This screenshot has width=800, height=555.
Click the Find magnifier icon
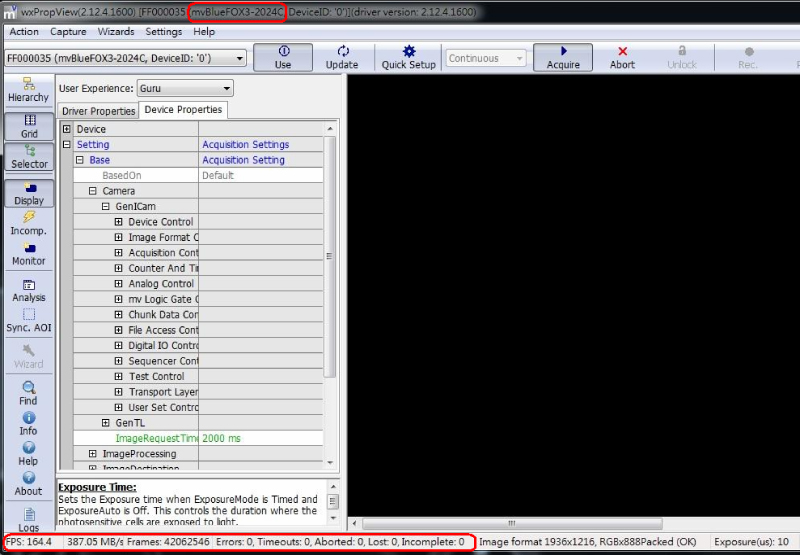click(28, 388)
